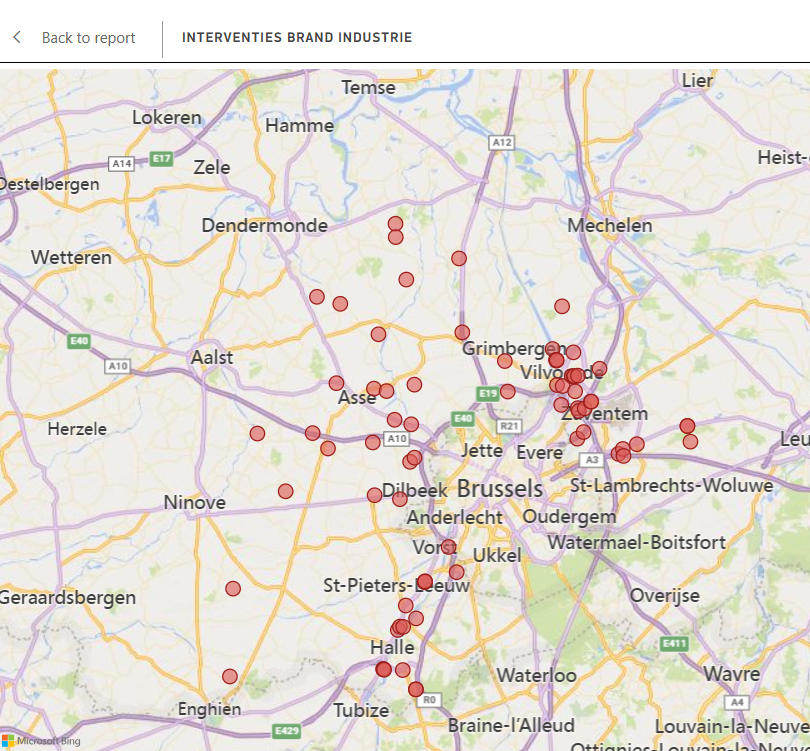Click the Herzele label
This screenshot has width=810, height=751.
coord(77,429)
